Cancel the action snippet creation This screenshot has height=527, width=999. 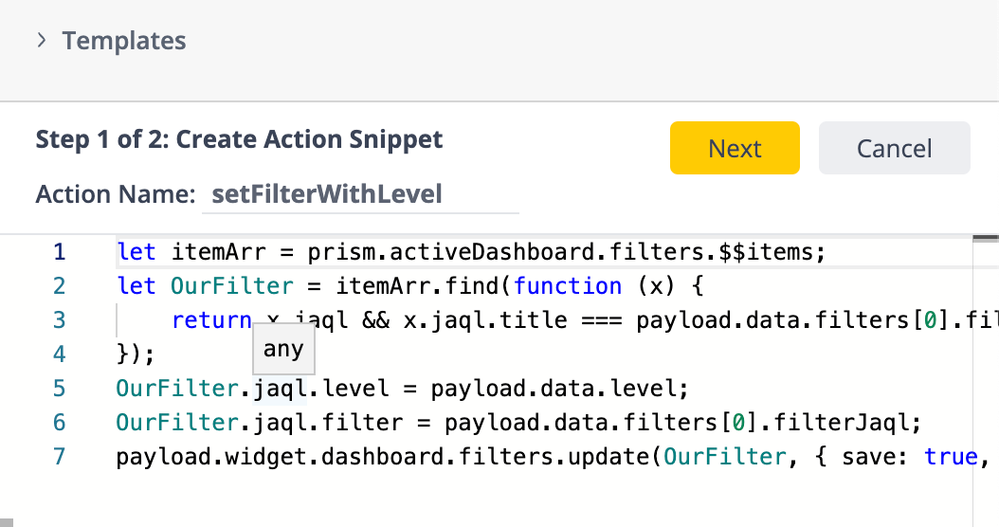(894, 148)
